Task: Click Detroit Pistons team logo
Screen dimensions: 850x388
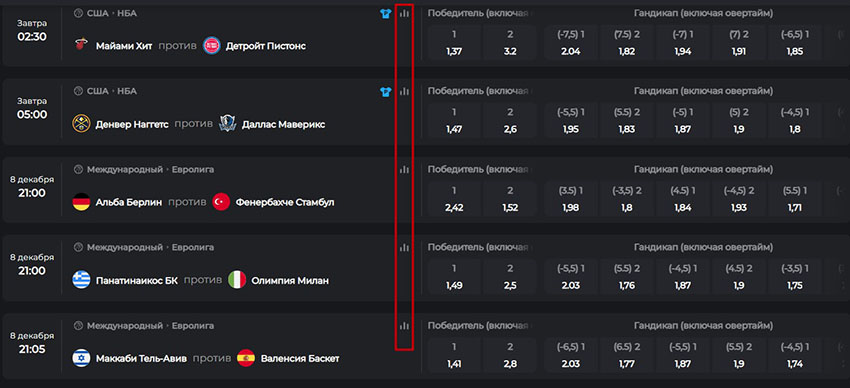Action: 212,46
